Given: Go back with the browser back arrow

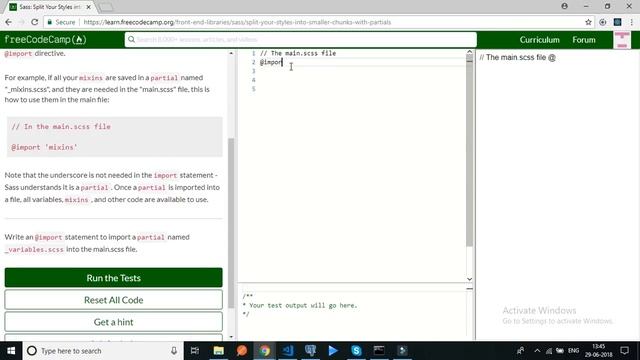Looking at the screenshot, I should [x=8, y=22].
